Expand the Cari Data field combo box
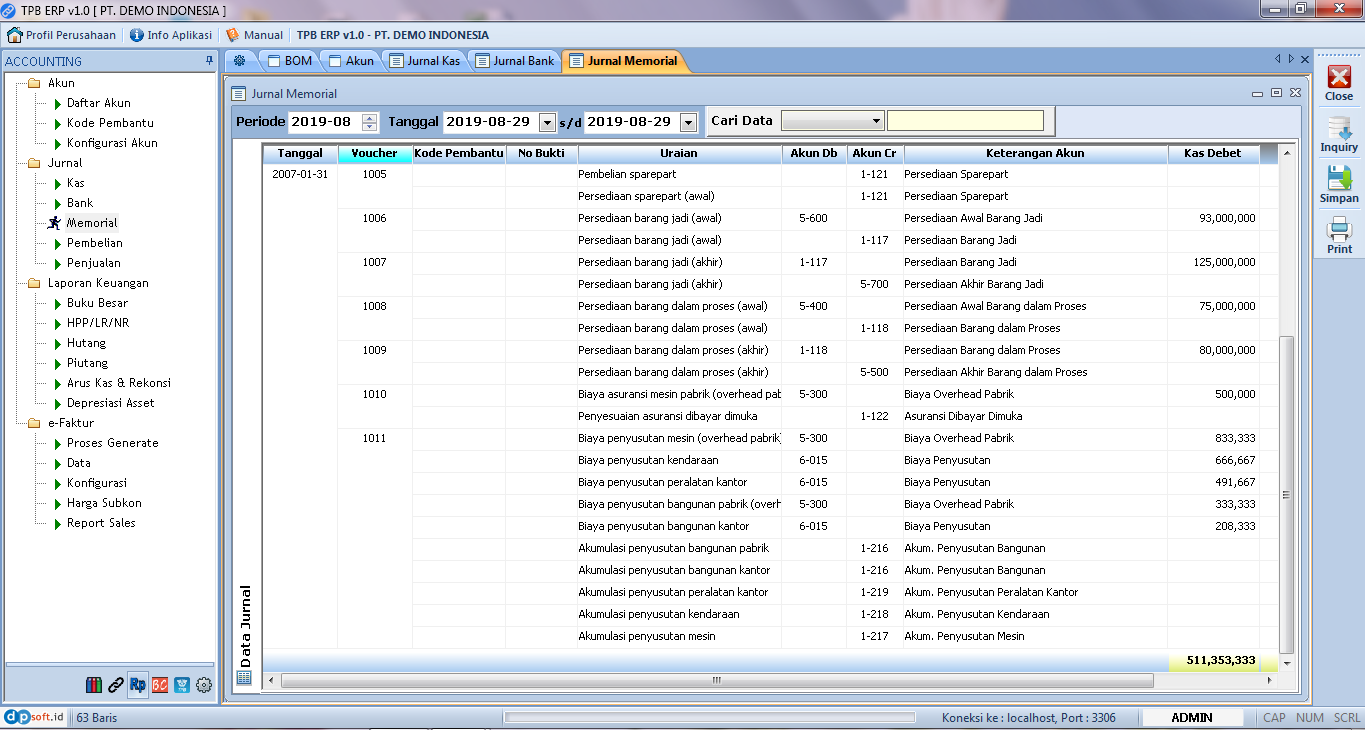This screenshot has width=1365, height=730. point(876,121)
